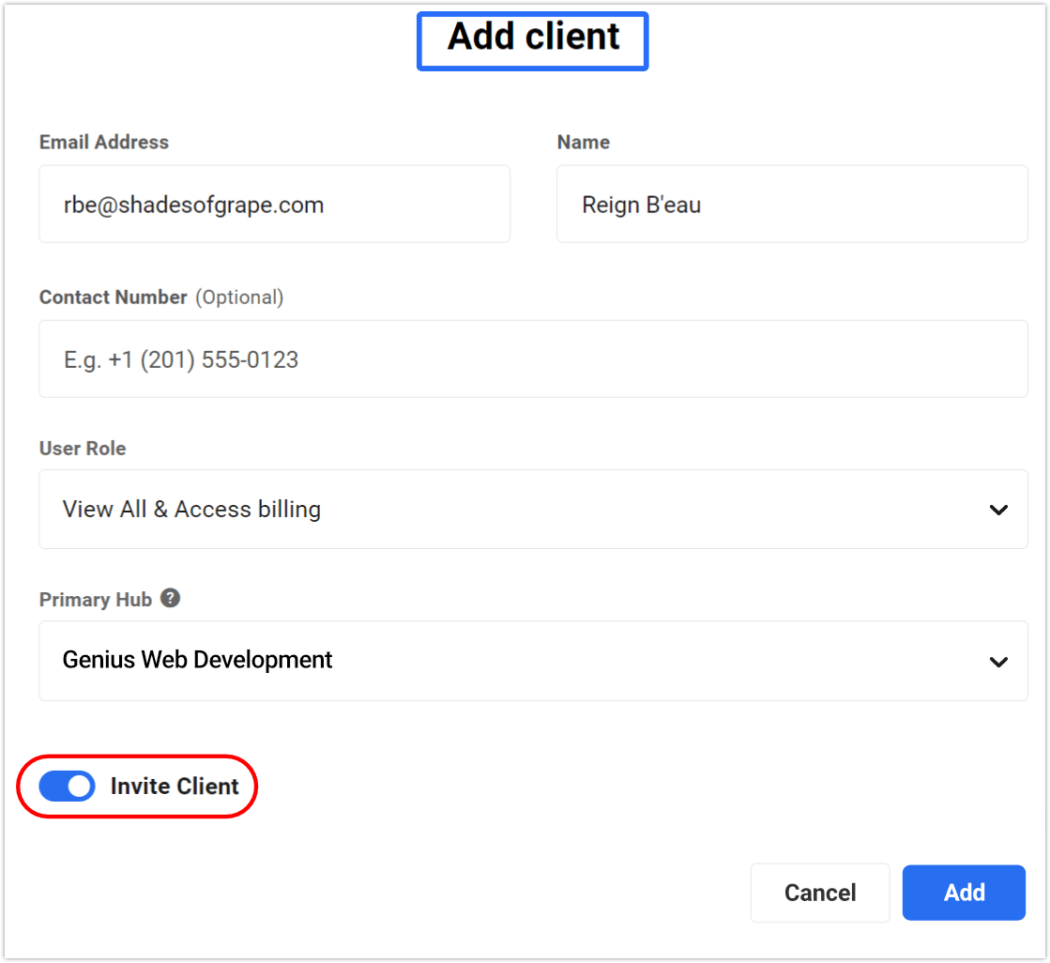Click the Add button

(x=964, y=893)
